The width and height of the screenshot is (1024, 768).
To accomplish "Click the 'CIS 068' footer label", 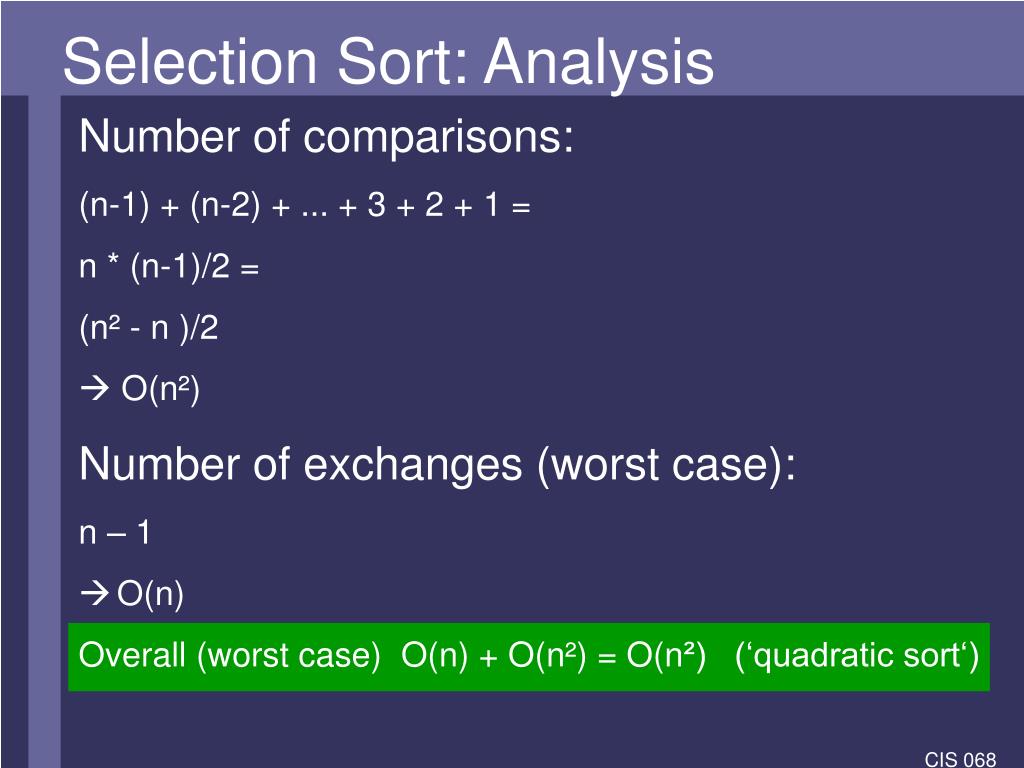I will 961,760.
